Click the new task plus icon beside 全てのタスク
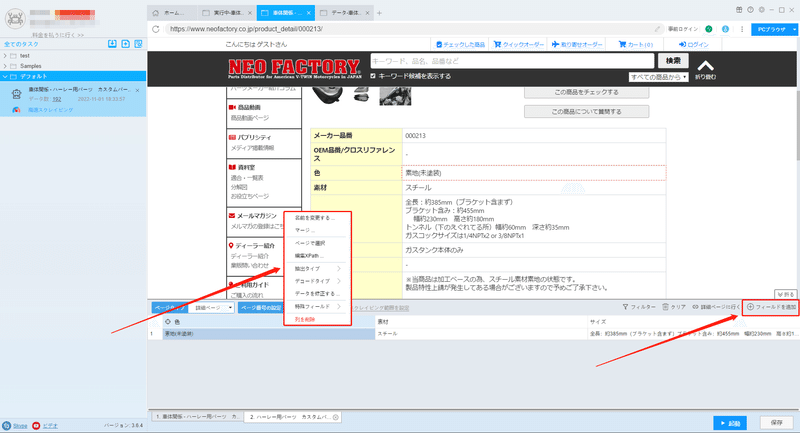Image resolution: width=800 pixels, height=433 pixels. (126, 44)
